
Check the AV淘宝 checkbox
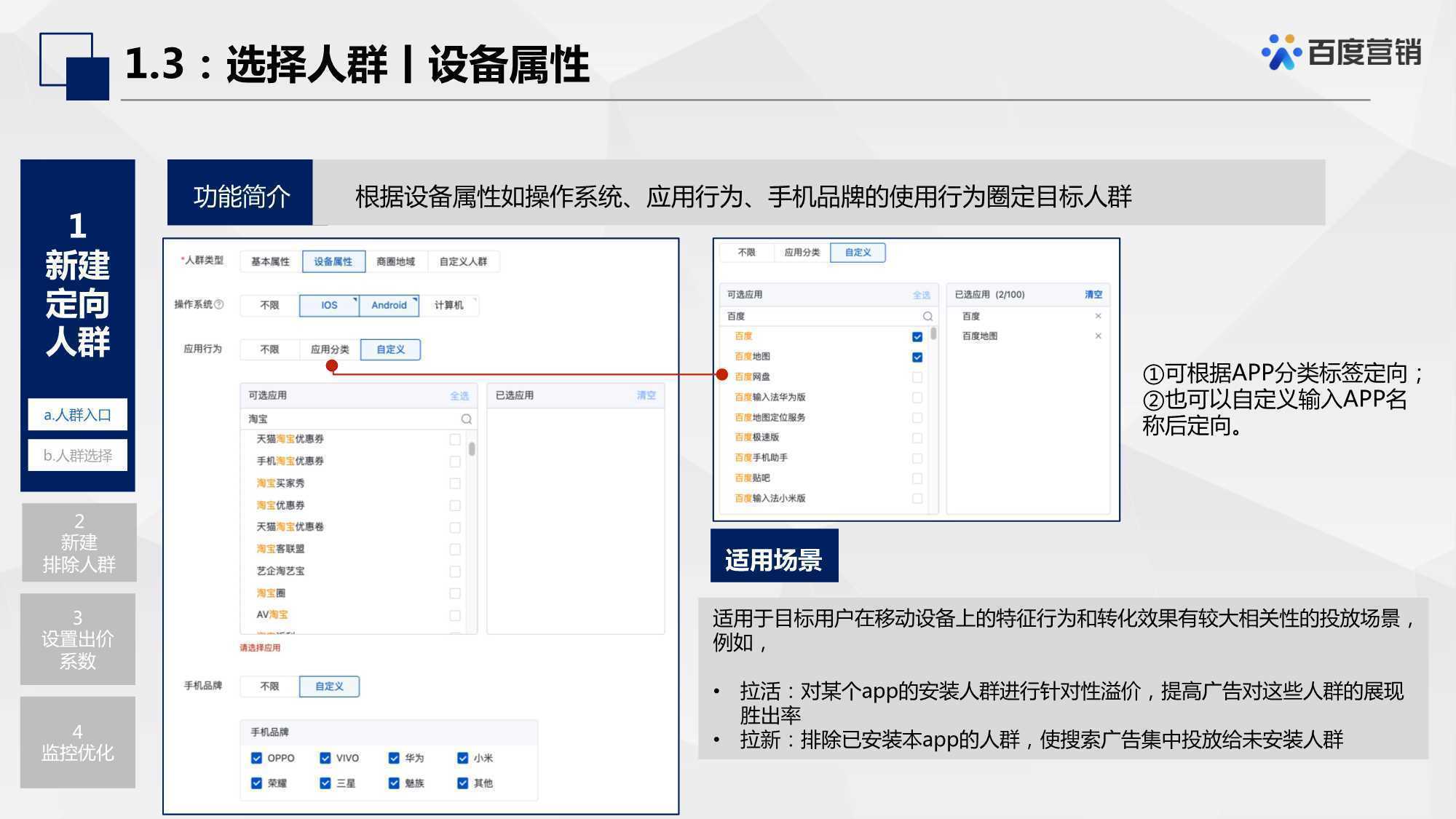455,615
